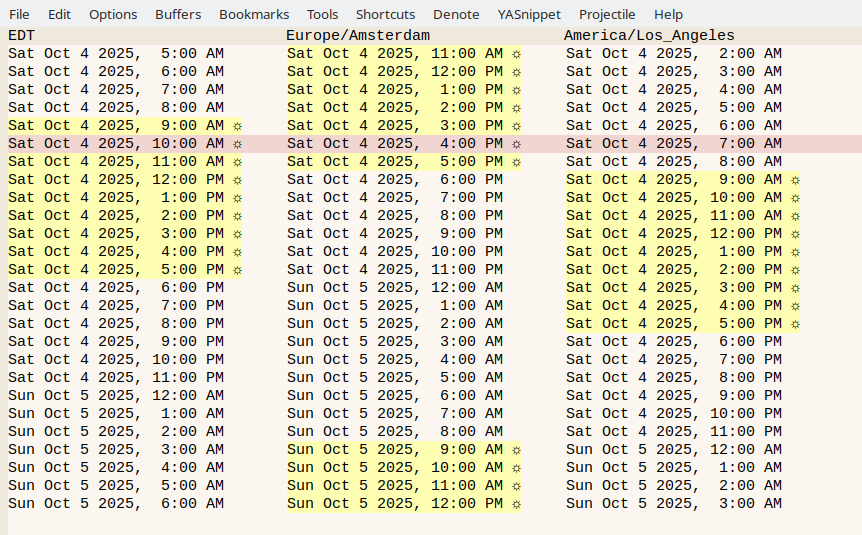
Task: Open the Projectile menu
Action: tap(607, 14)
